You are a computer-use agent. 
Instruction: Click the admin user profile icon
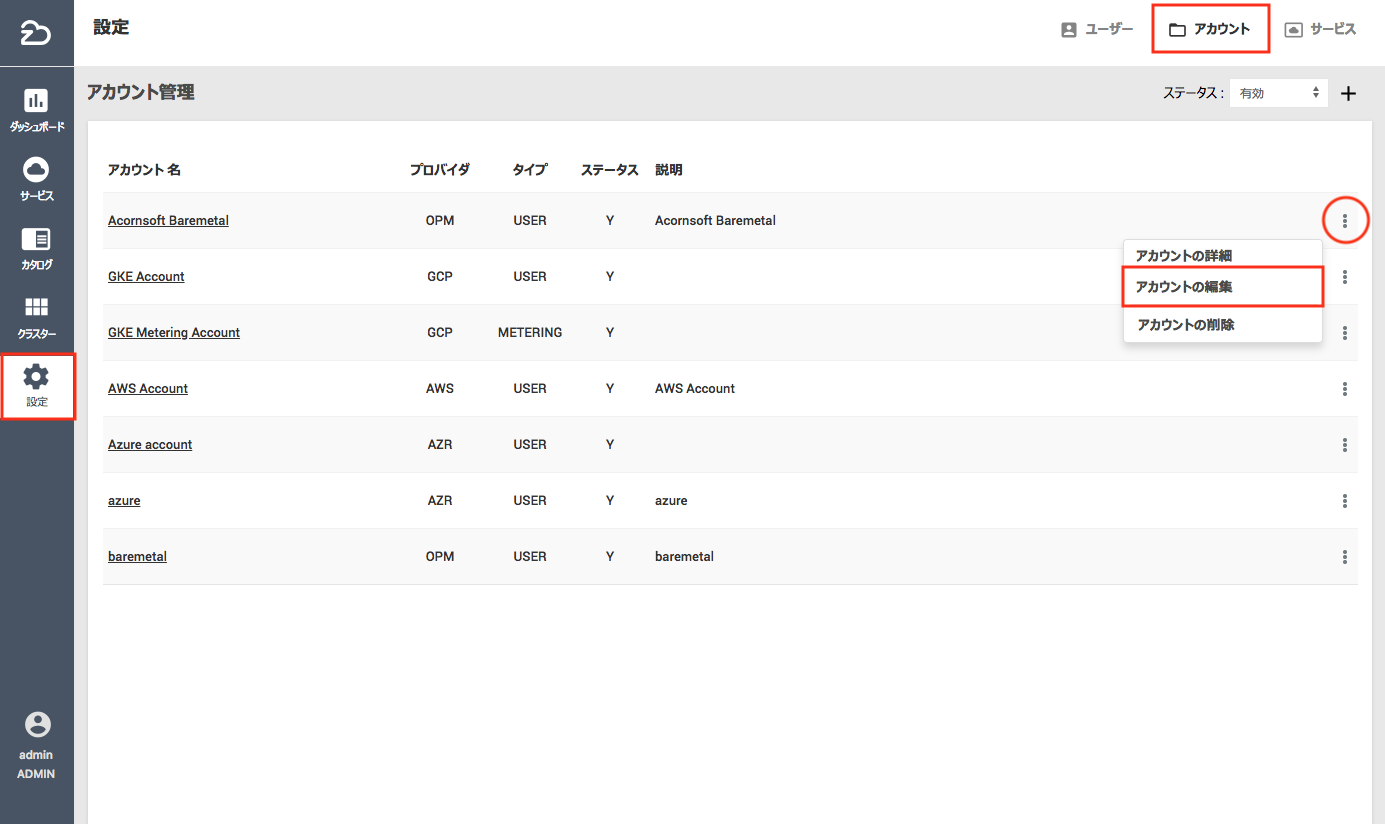coord(36,725)
